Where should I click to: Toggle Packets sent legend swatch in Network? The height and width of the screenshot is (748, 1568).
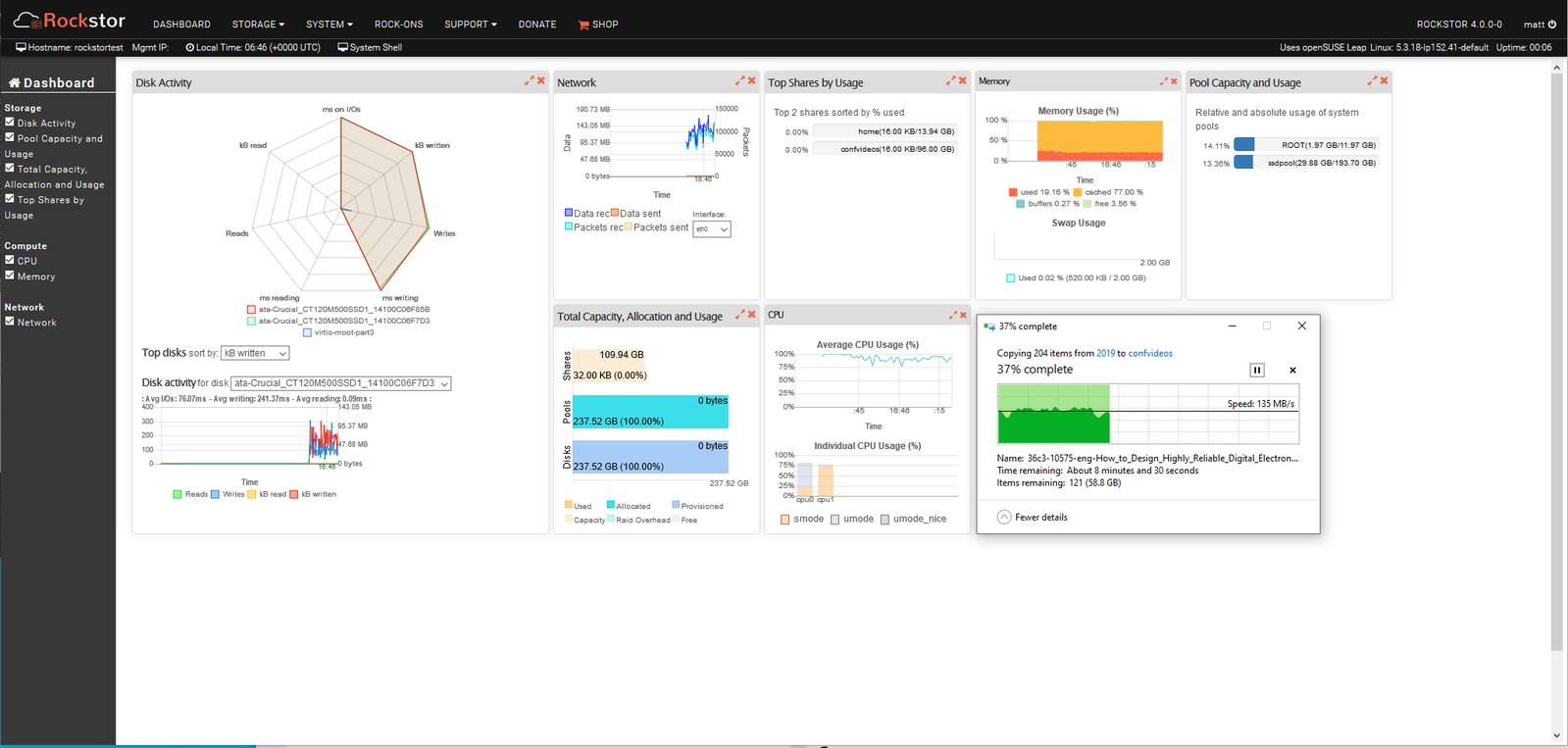tap(629, 226)
